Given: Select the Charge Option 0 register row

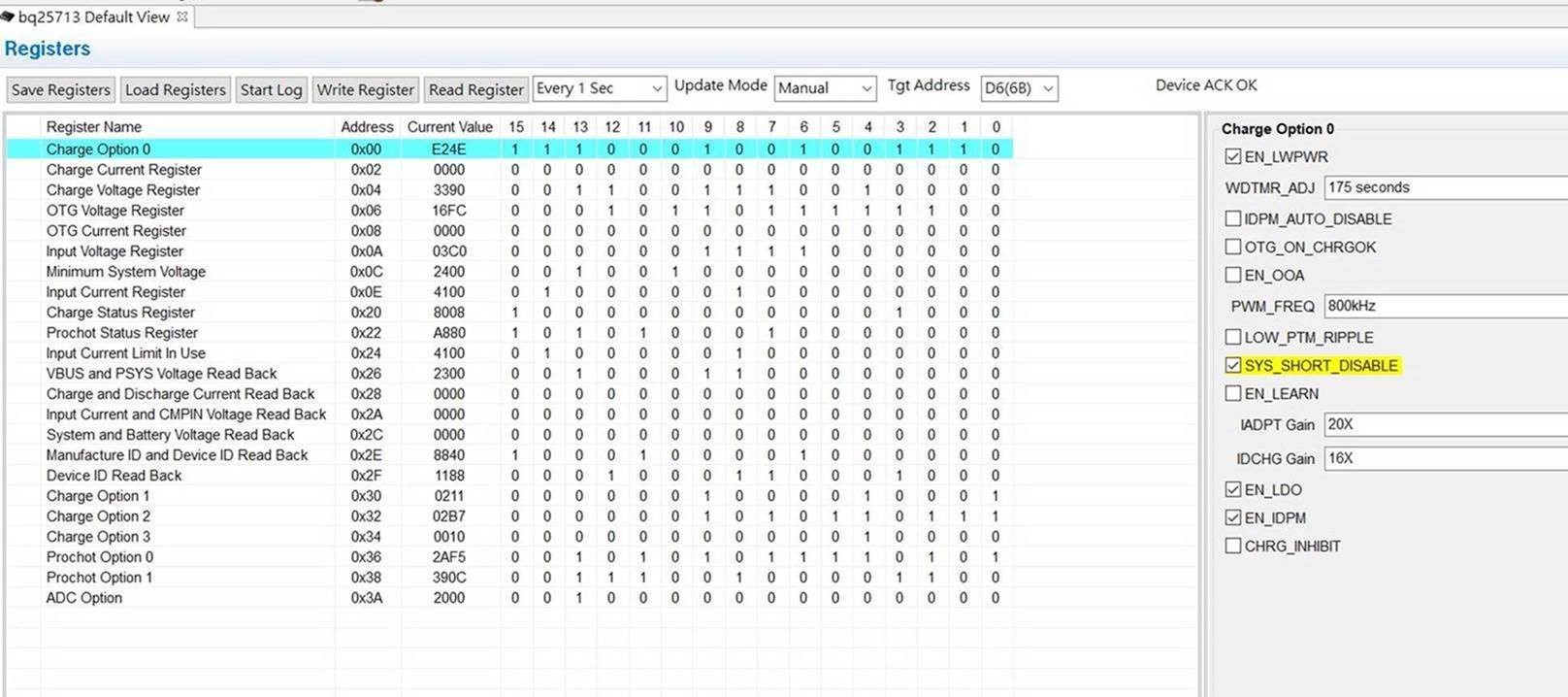Looking at the screenshot, I should (509, 149).
